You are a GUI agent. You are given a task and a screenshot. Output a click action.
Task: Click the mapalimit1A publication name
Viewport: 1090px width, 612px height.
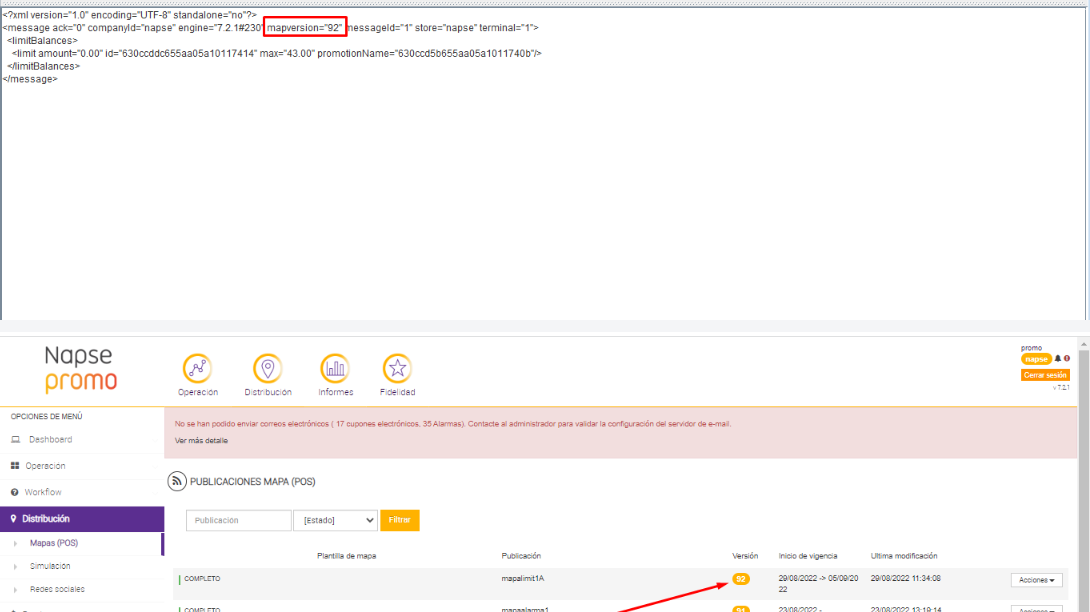point(523,579)
